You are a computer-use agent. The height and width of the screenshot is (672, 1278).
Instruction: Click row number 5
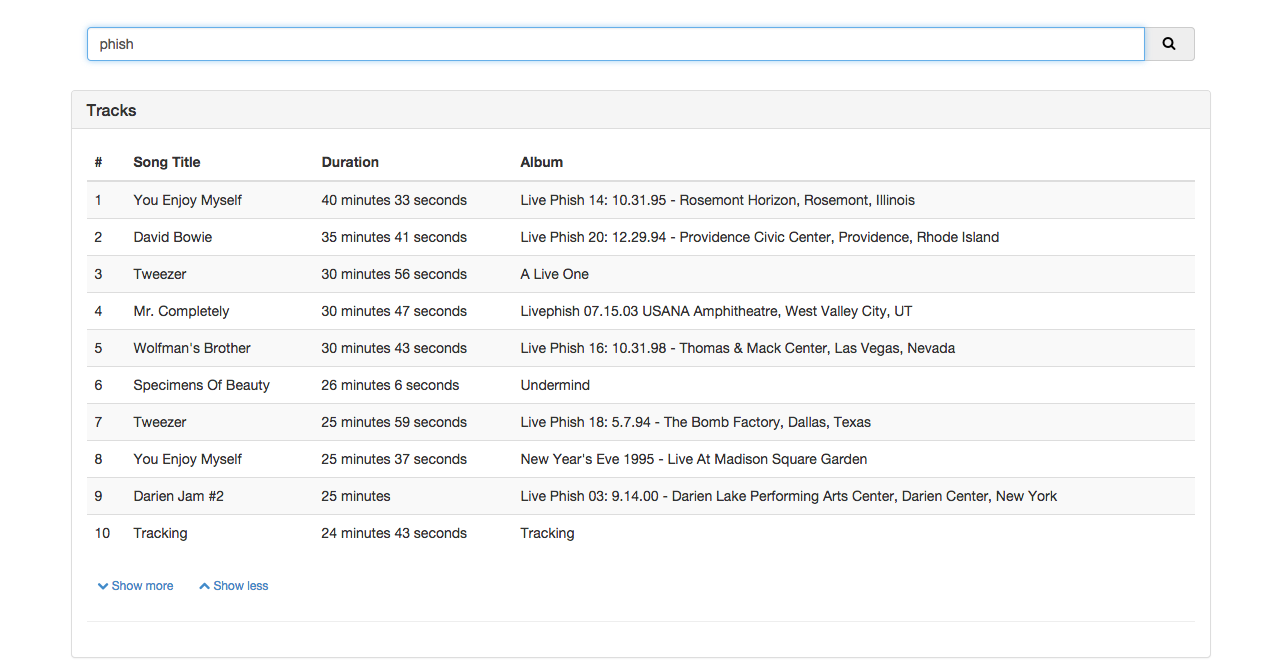(x=98, y=348)
